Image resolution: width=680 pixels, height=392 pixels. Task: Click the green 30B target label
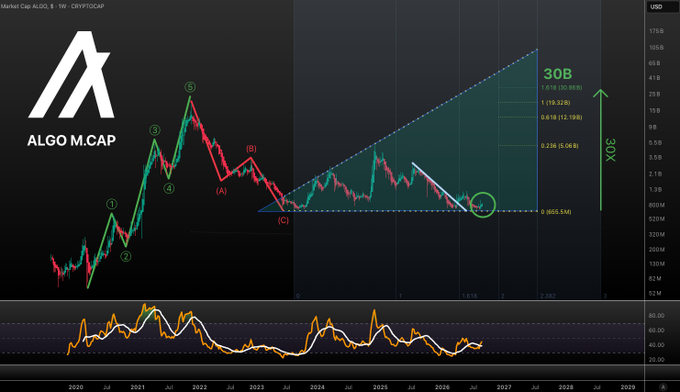(x=558, y=74)
